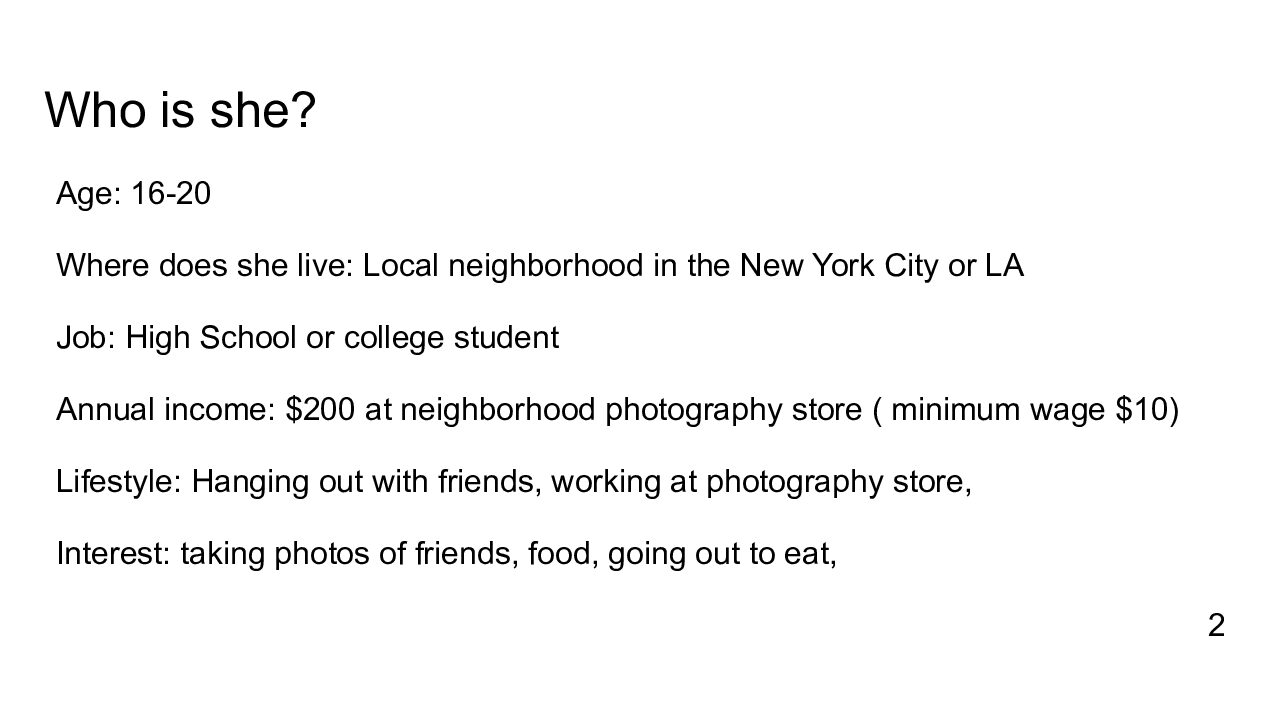1280x720 pixels.
Task: Click the slide number 2
Action: pyautogui.click(x=1216, y=626)
